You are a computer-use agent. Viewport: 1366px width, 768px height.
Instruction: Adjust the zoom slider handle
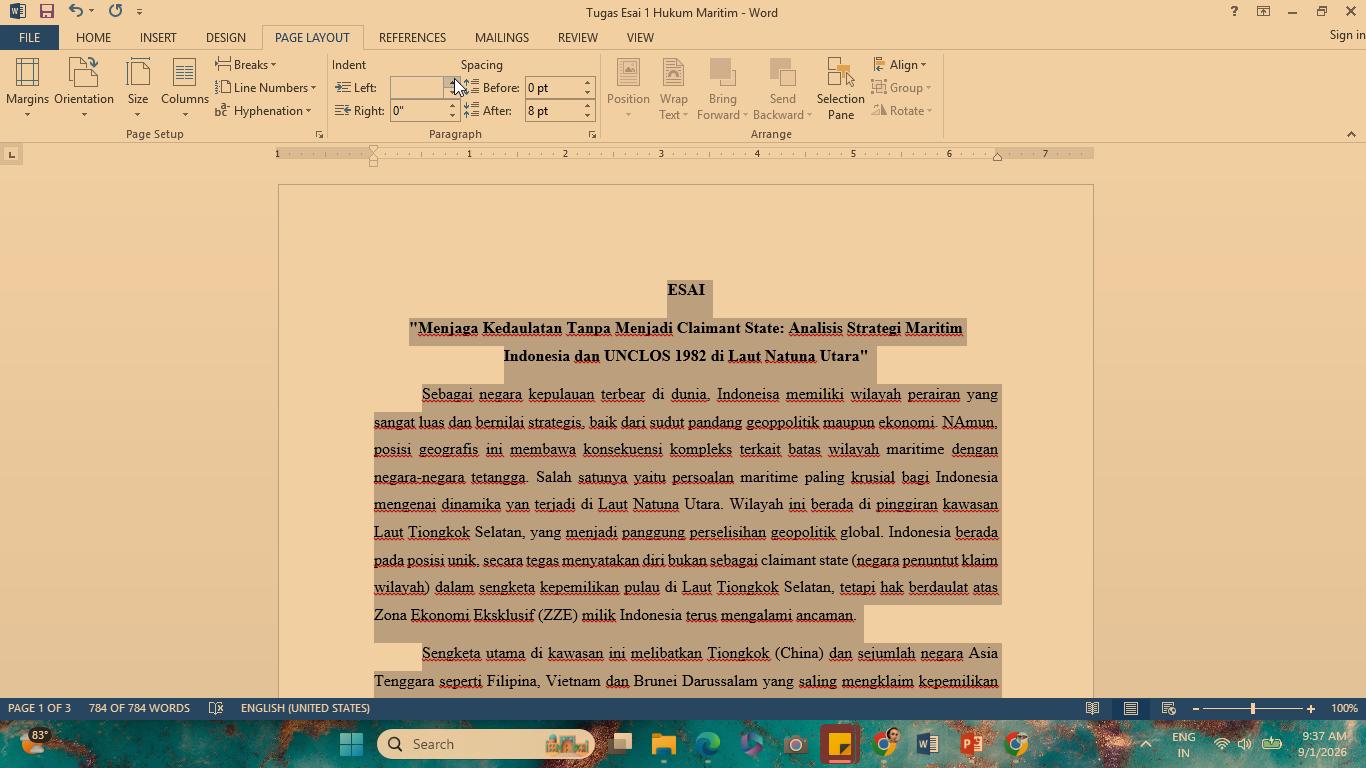tap(1252, 708)
